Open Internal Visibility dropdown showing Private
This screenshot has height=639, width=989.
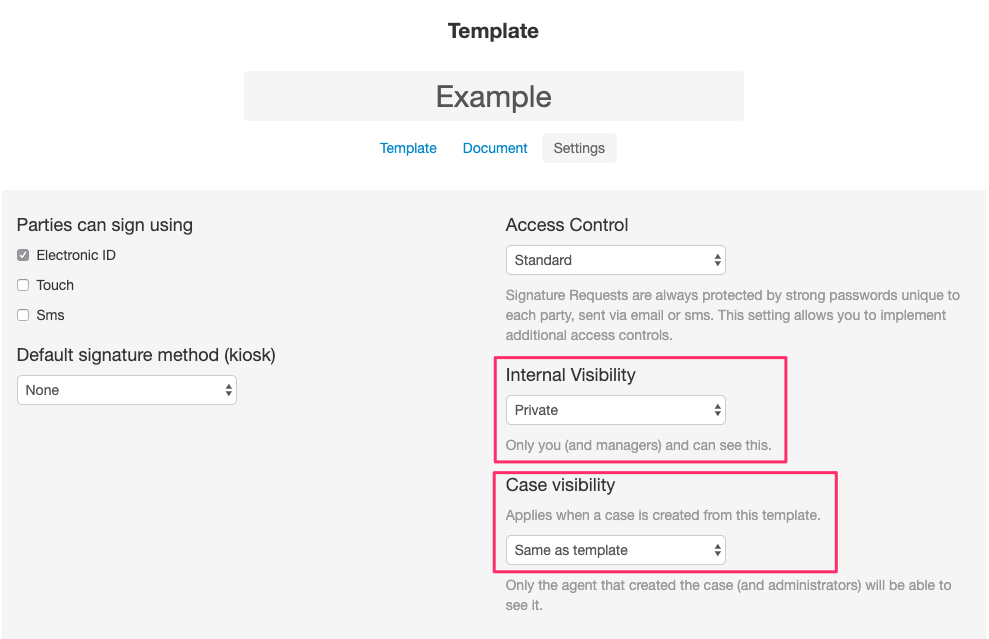(x=616, y=410)
